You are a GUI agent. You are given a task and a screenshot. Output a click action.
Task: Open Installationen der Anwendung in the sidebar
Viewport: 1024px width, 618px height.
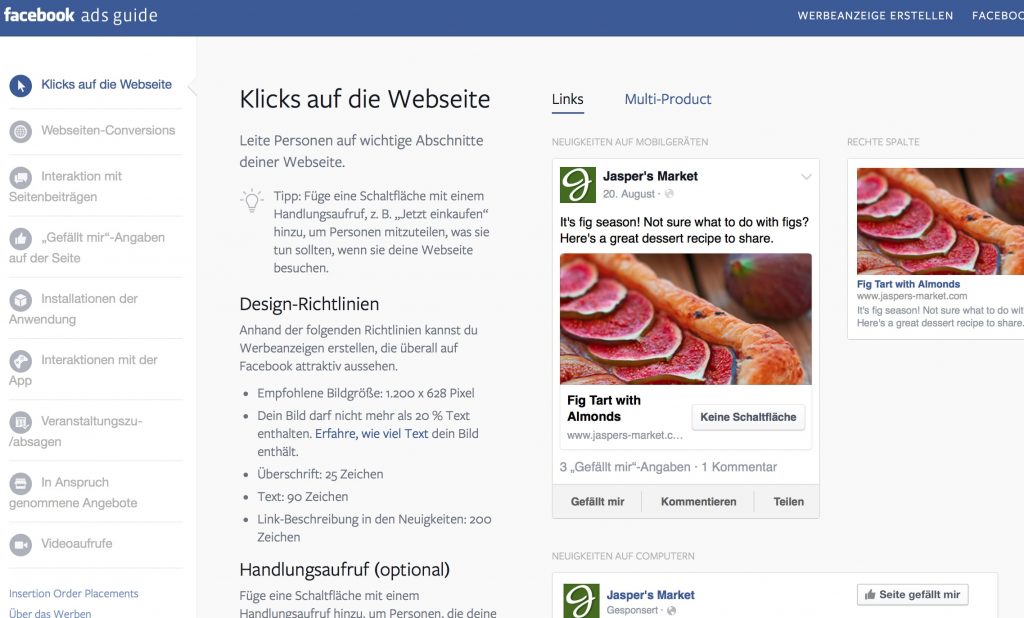pyautogui.click(x=73, y=309)
